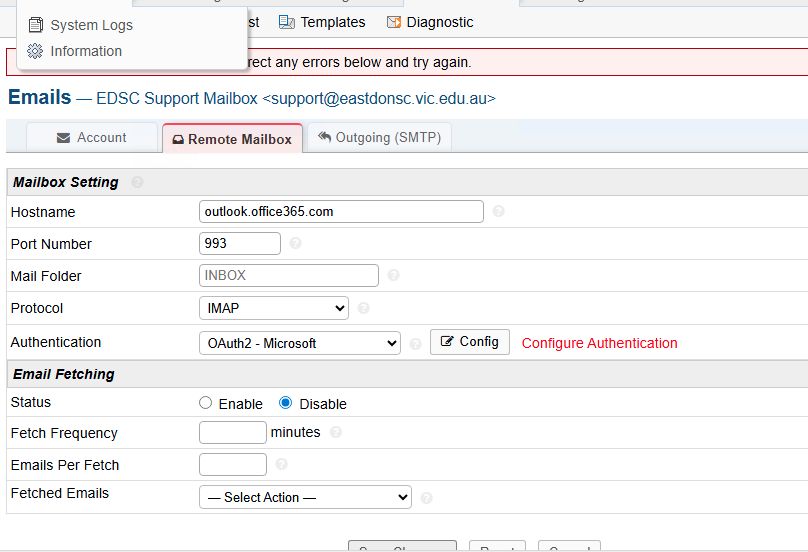Show help tip next to Protocol dropdown

(x=363, y=308)
